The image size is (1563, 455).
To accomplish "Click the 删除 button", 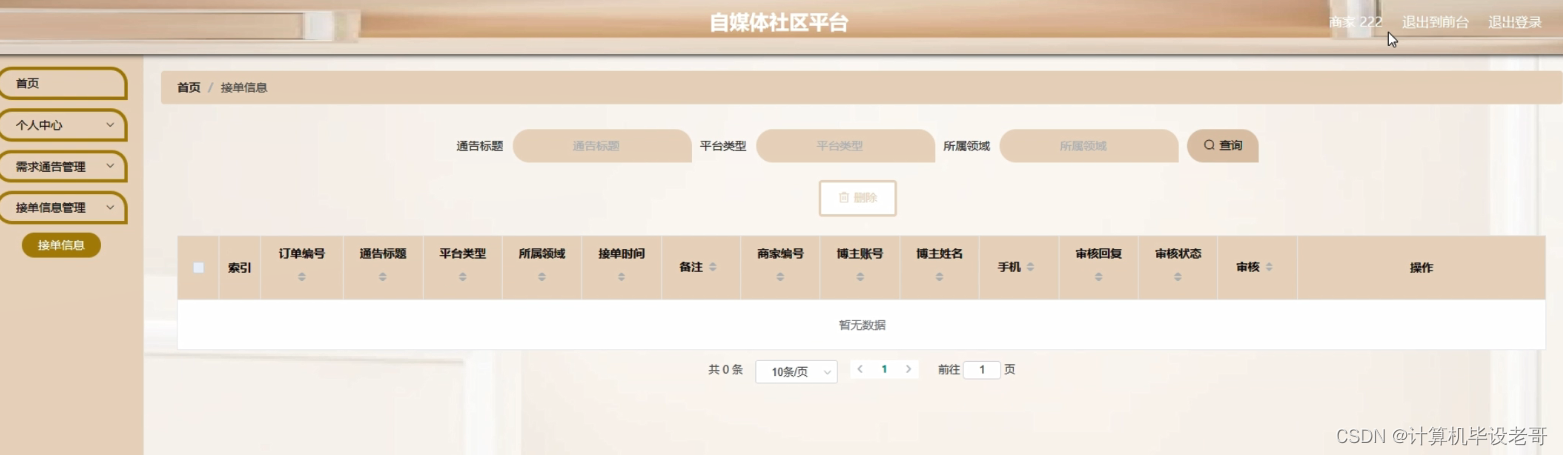I will coord(857,198).
